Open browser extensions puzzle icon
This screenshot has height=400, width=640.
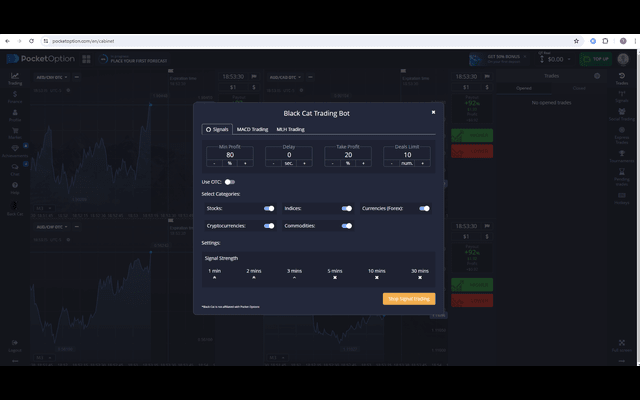click(605, 41)
